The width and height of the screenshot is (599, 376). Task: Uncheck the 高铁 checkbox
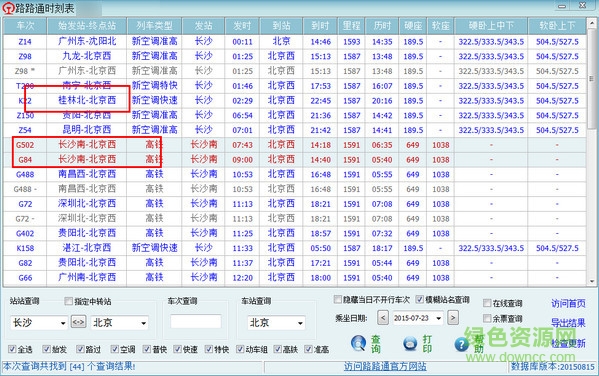point(278,349)
